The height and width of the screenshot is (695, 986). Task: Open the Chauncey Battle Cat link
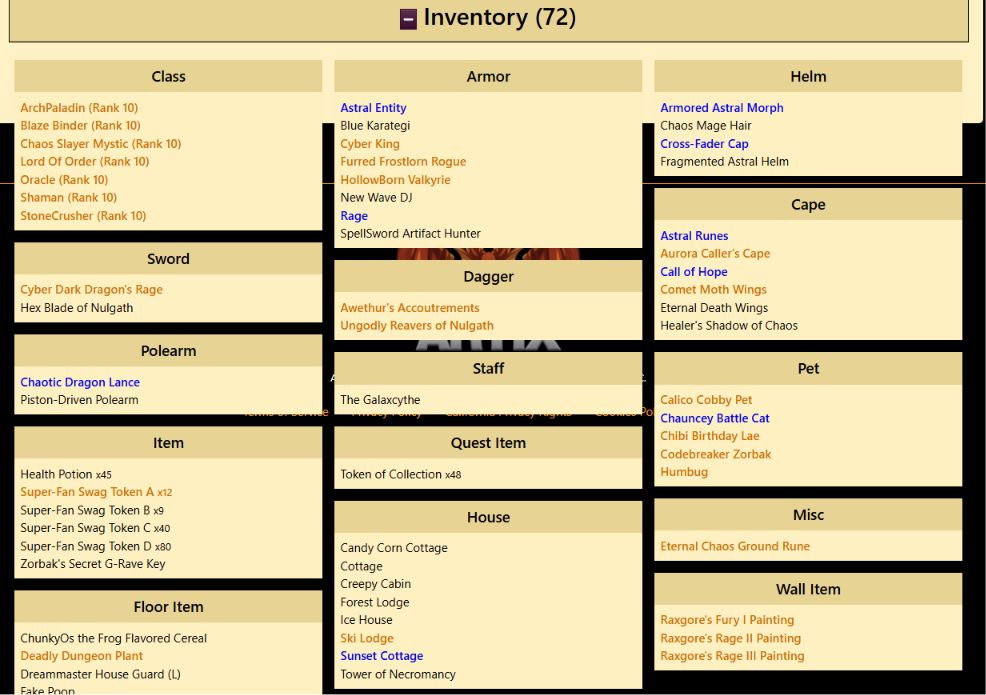[715, 418]
